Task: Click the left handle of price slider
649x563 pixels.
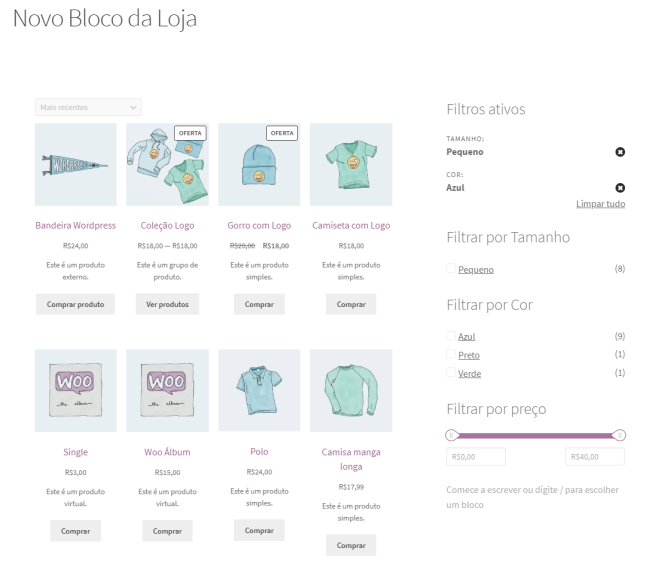Action: coord(451,435)
